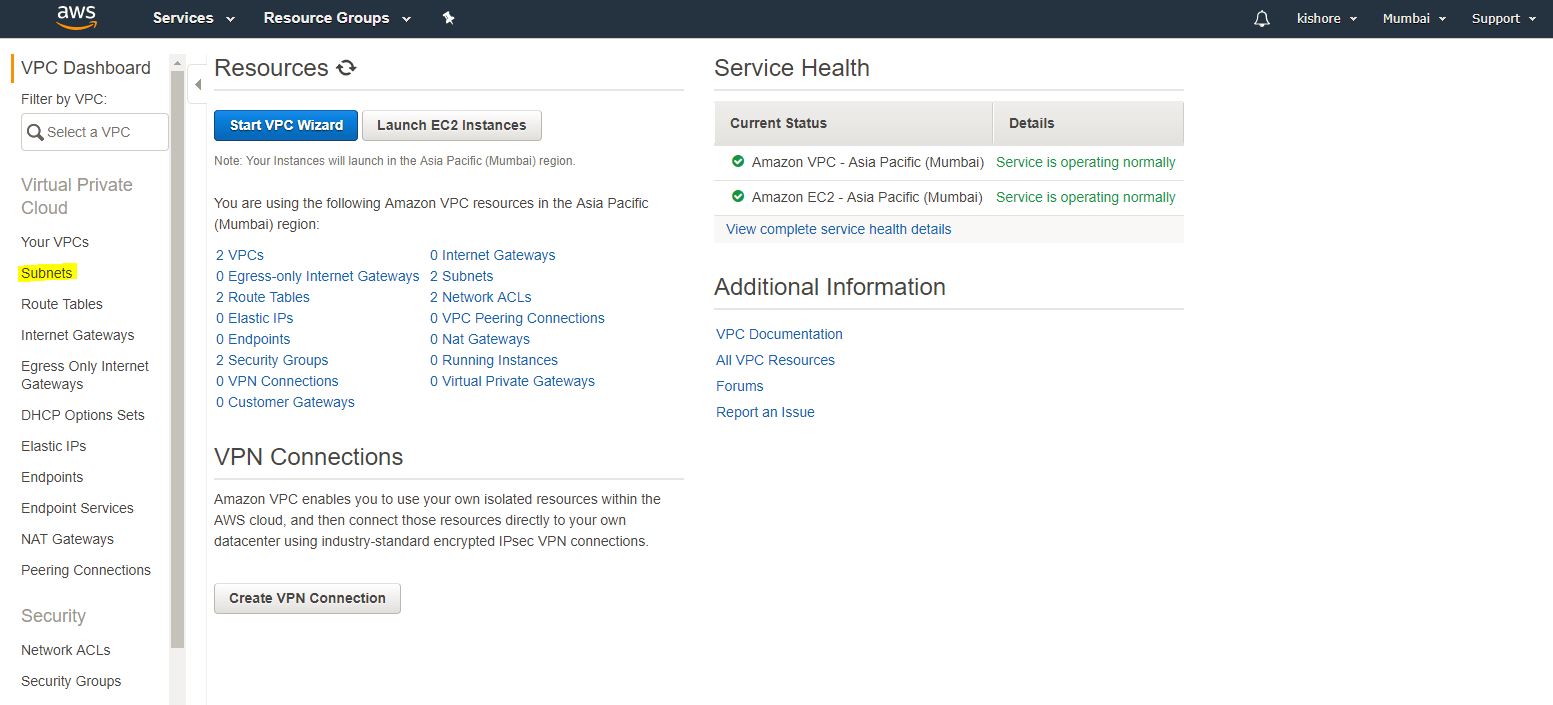Open the View complete service health details link
Image resolution: width=1553 pixels, height=705 pixels.
click(x=838, y=229)
